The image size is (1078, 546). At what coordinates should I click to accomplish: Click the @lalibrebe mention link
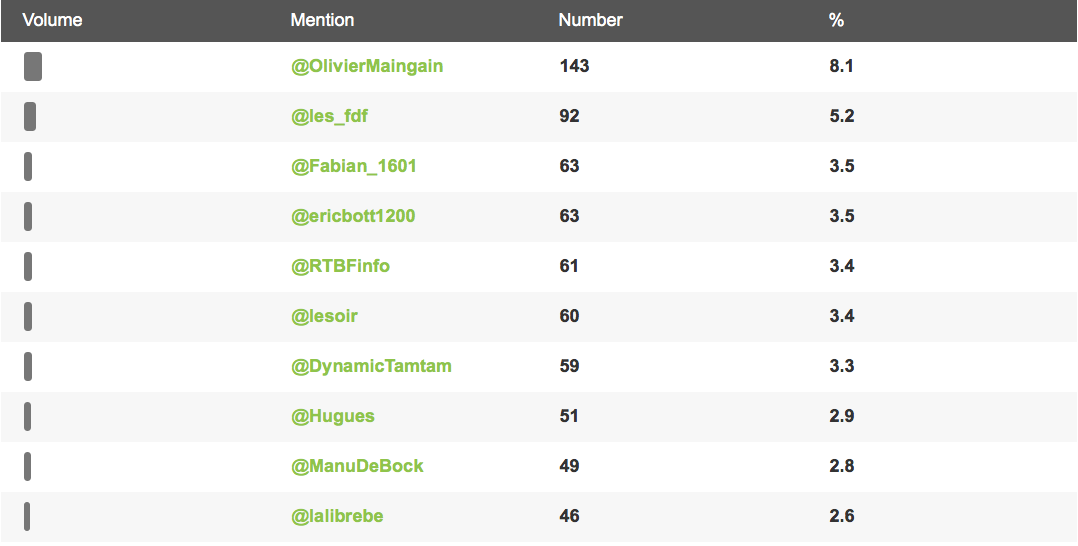(337, 516)
